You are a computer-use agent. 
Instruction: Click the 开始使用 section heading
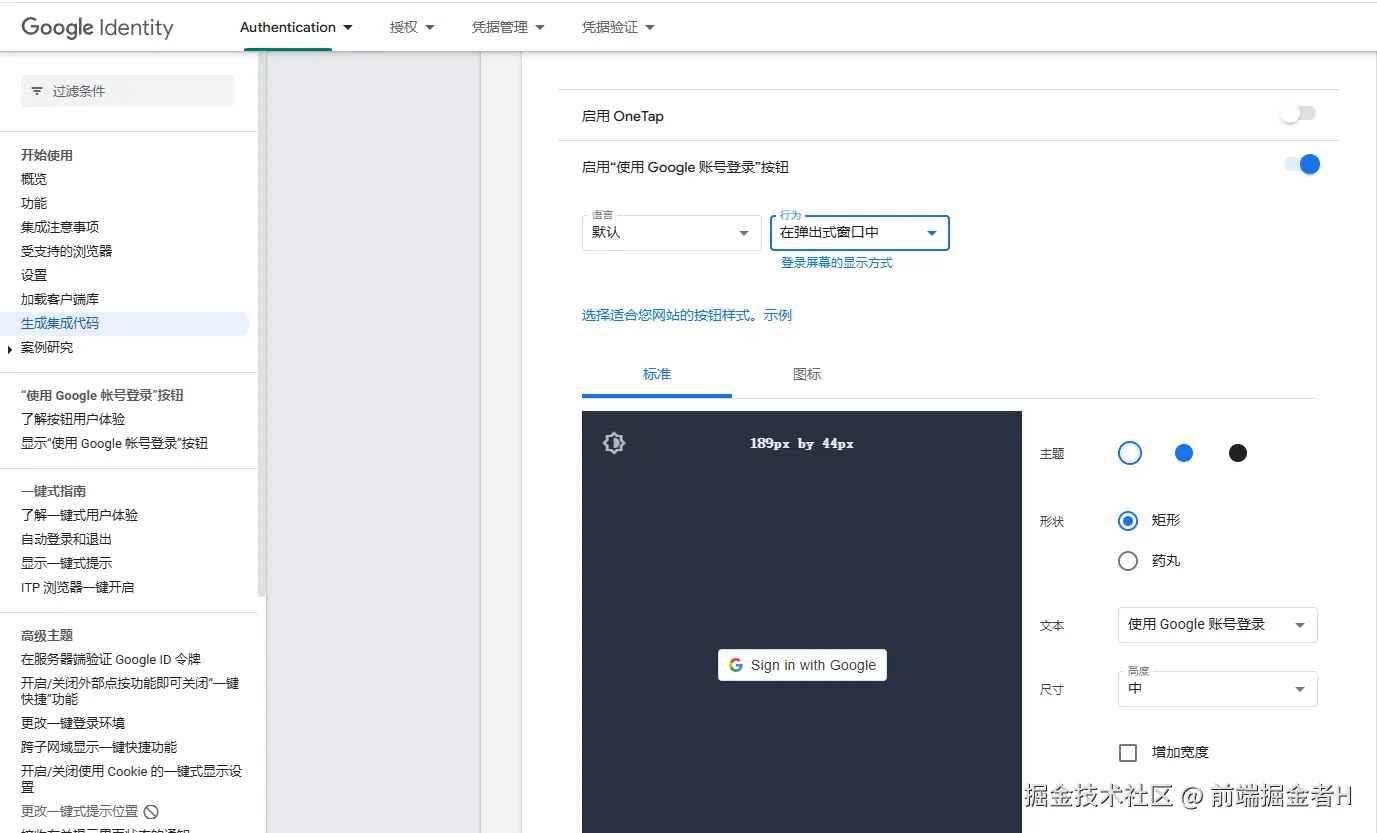pyautogui.click(x=47, y=155)
